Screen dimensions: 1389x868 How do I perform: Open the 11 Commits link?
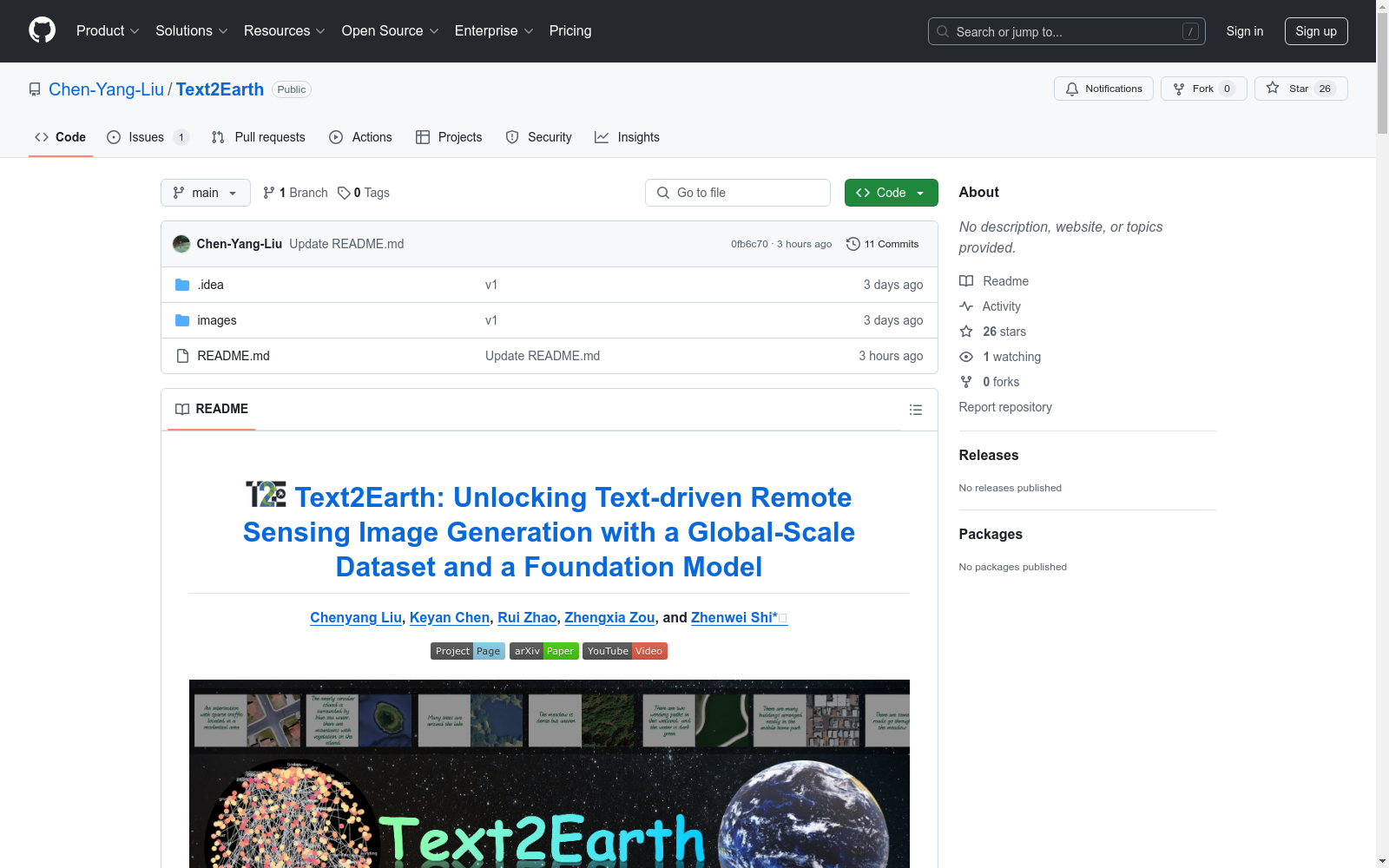[x=883, y=244]
